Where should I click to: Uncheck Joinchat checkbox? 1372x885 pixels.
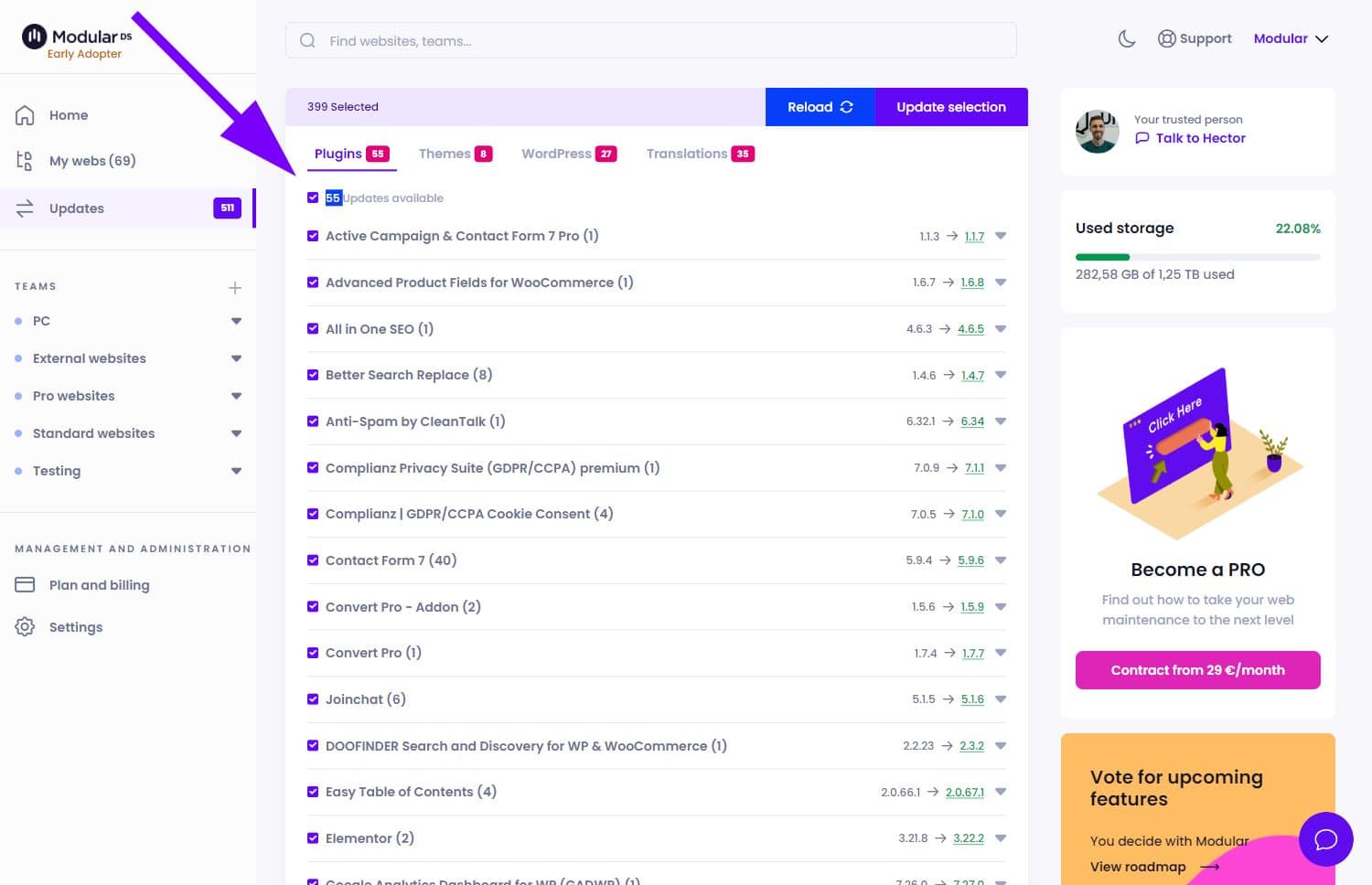click(313, 699)
